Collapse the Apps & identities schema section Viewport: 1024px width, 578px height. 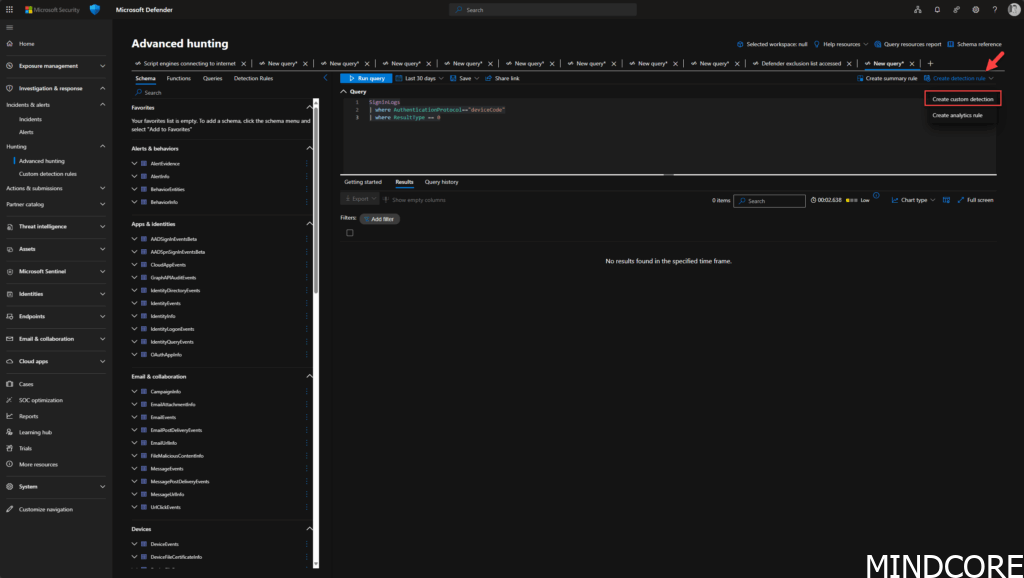[x=310, y=224]
